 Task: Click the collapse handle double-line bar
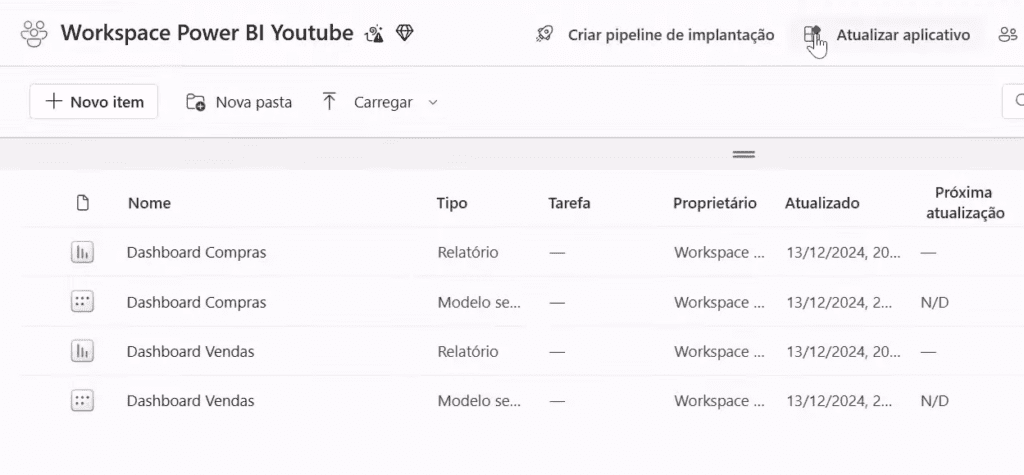coord(744,154)
